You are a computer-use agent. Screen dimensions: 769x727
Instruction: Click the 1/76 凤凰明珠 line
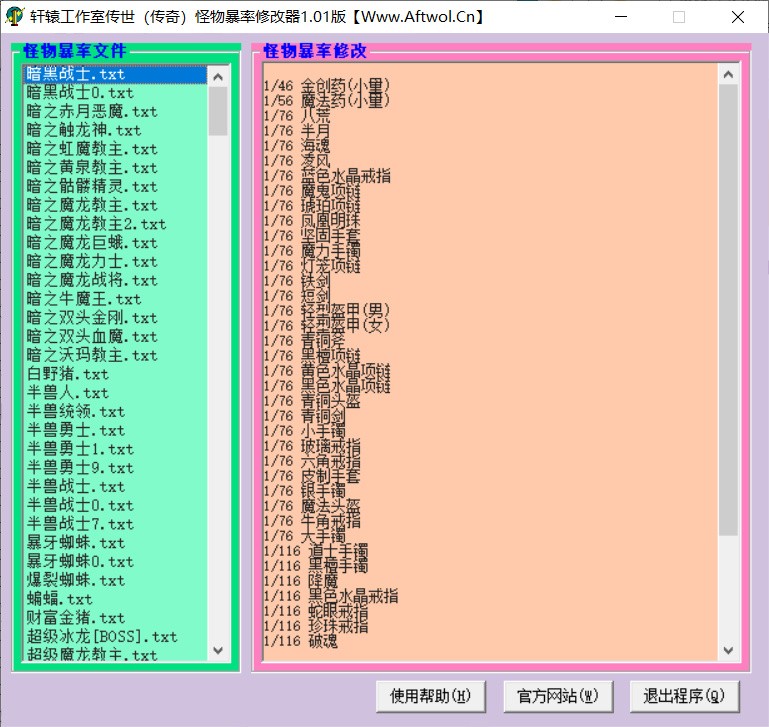click(312, 221)
